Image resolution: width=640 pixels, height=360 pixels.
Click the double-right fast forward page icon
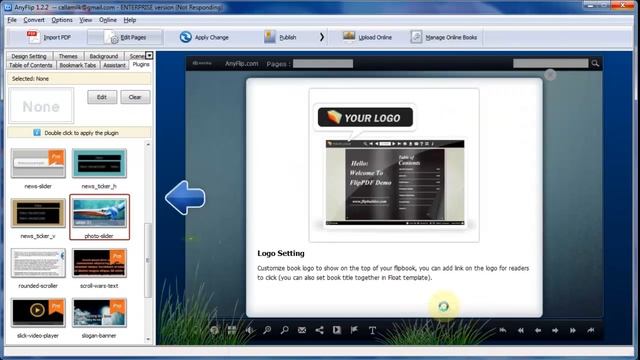tap(573, 330)
